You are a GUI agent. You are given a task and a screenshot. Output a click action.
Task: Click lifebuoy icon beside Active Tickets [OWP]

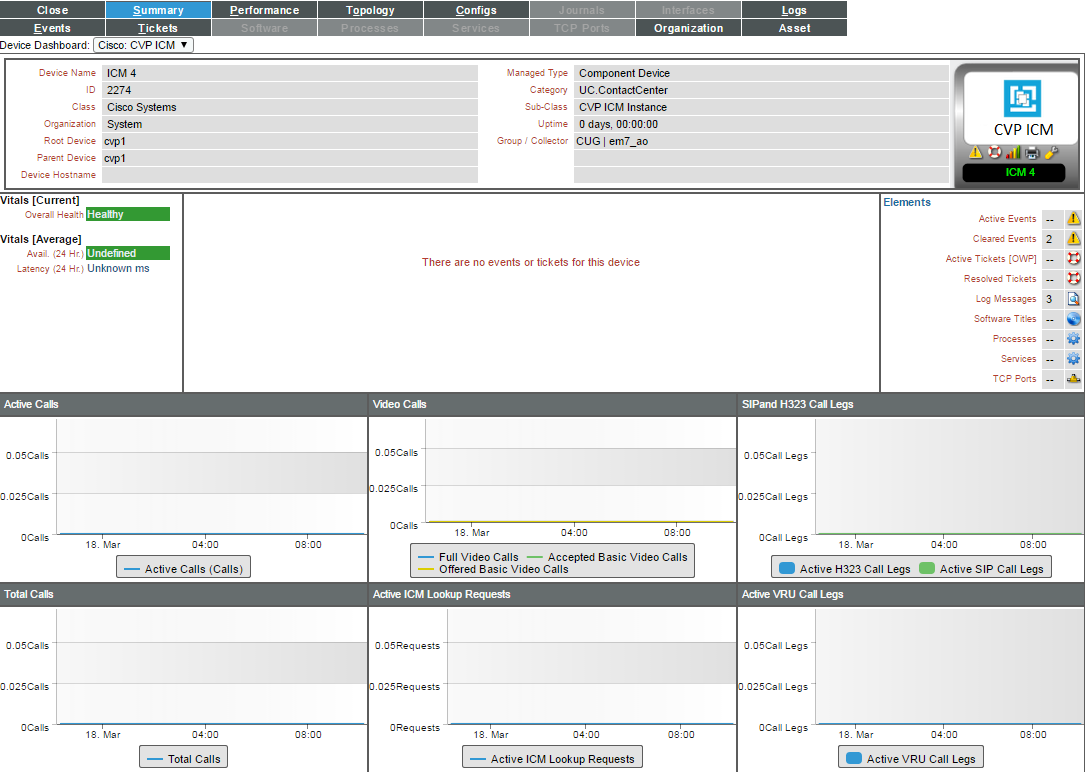pyautogui.click(x=1073, y=259)
